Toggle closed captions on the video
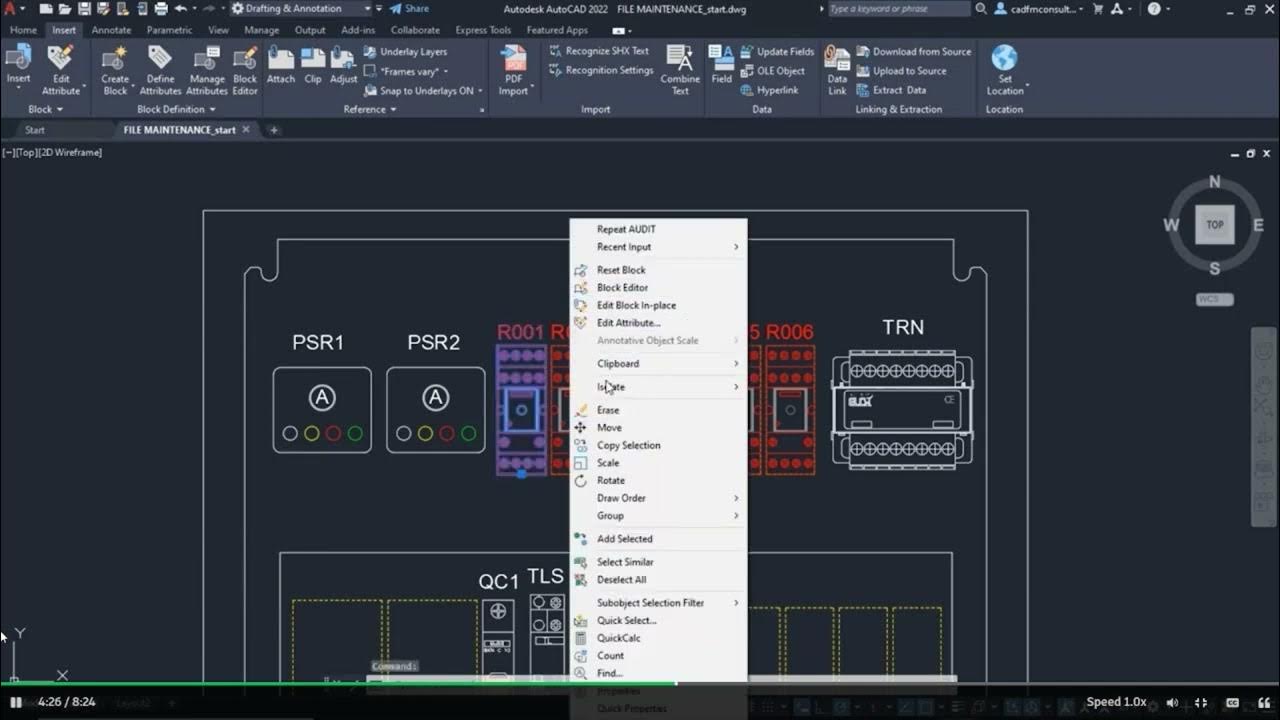Screen dimensions: 1280x720 pyautogui.click(x=1233, y=702)
